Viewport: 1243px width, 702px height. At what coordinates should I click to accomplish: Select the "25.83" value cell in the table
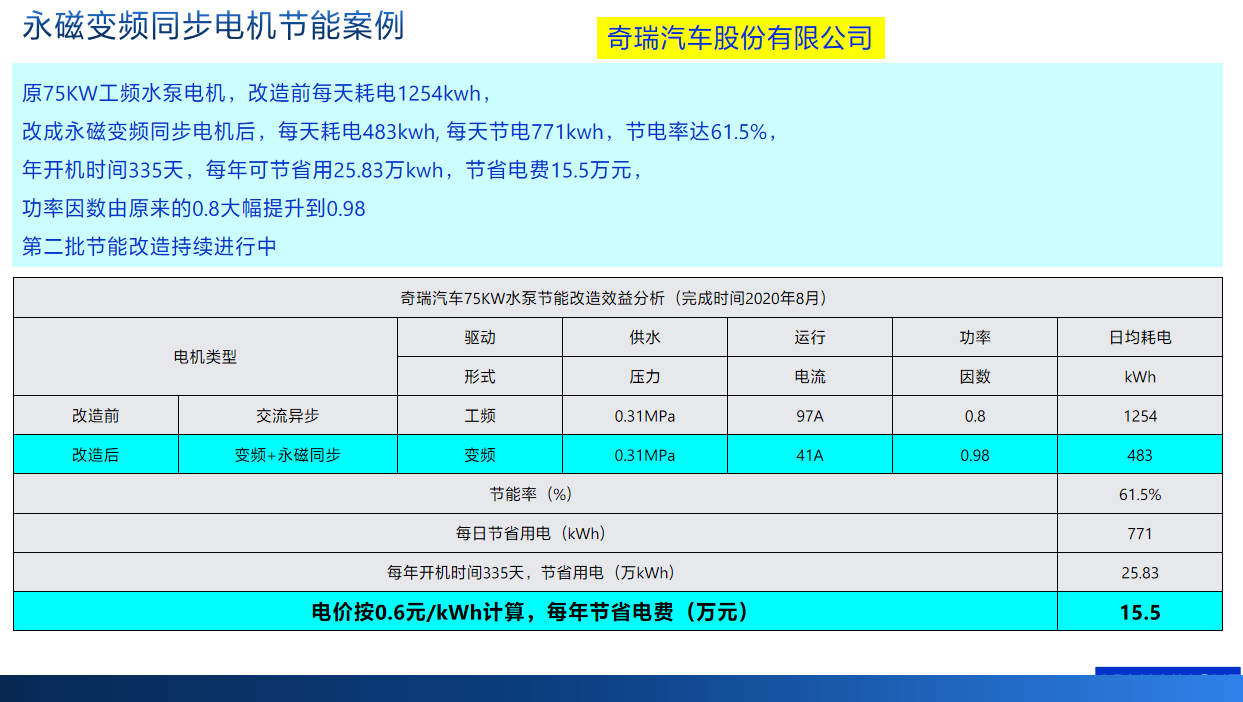(1140, 572)
